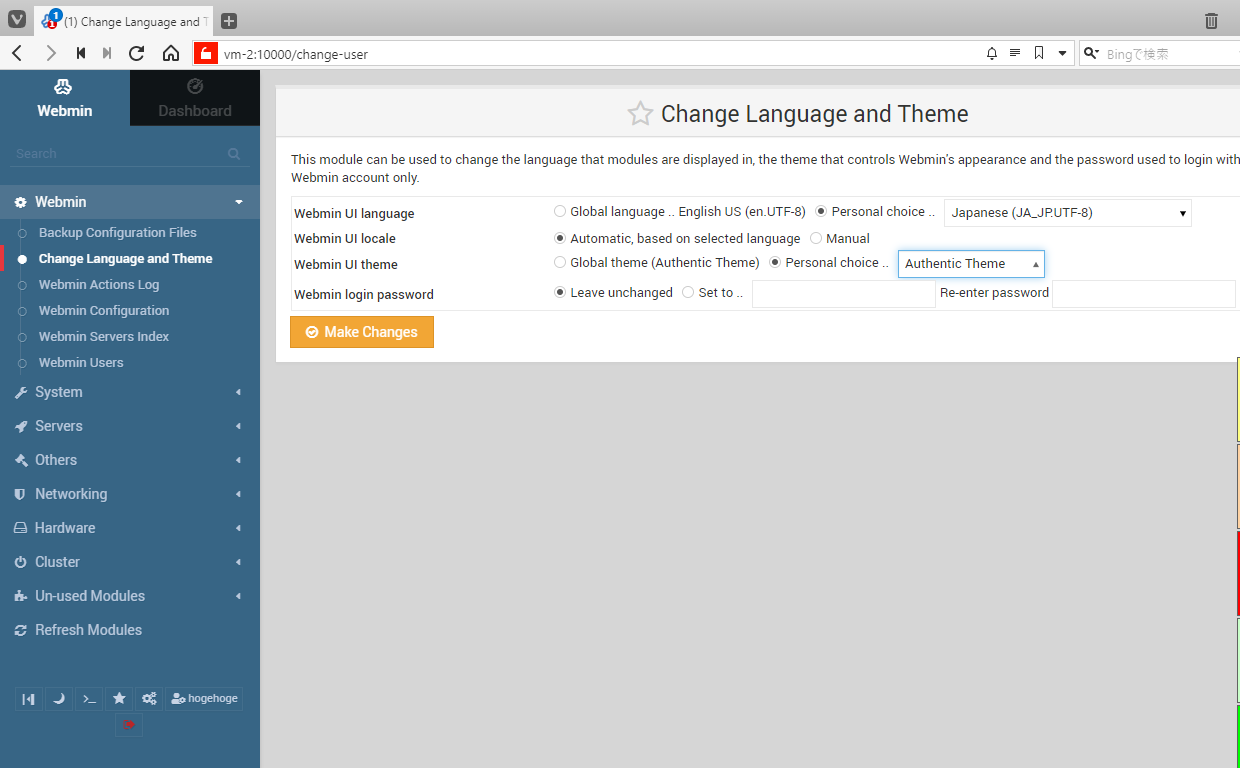Viewport: 1240px width, 768px height.
Task: Open closed tabs trash icon
Action: 1211,21
